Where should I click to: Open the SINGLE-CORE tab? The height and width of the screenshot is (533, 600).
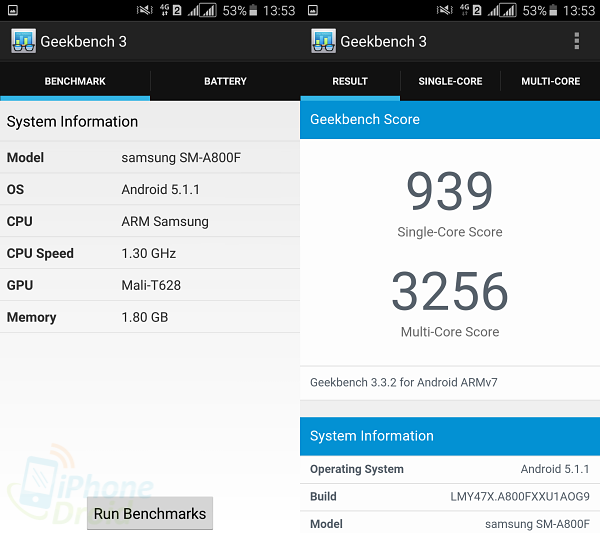(x=450, y=81)
